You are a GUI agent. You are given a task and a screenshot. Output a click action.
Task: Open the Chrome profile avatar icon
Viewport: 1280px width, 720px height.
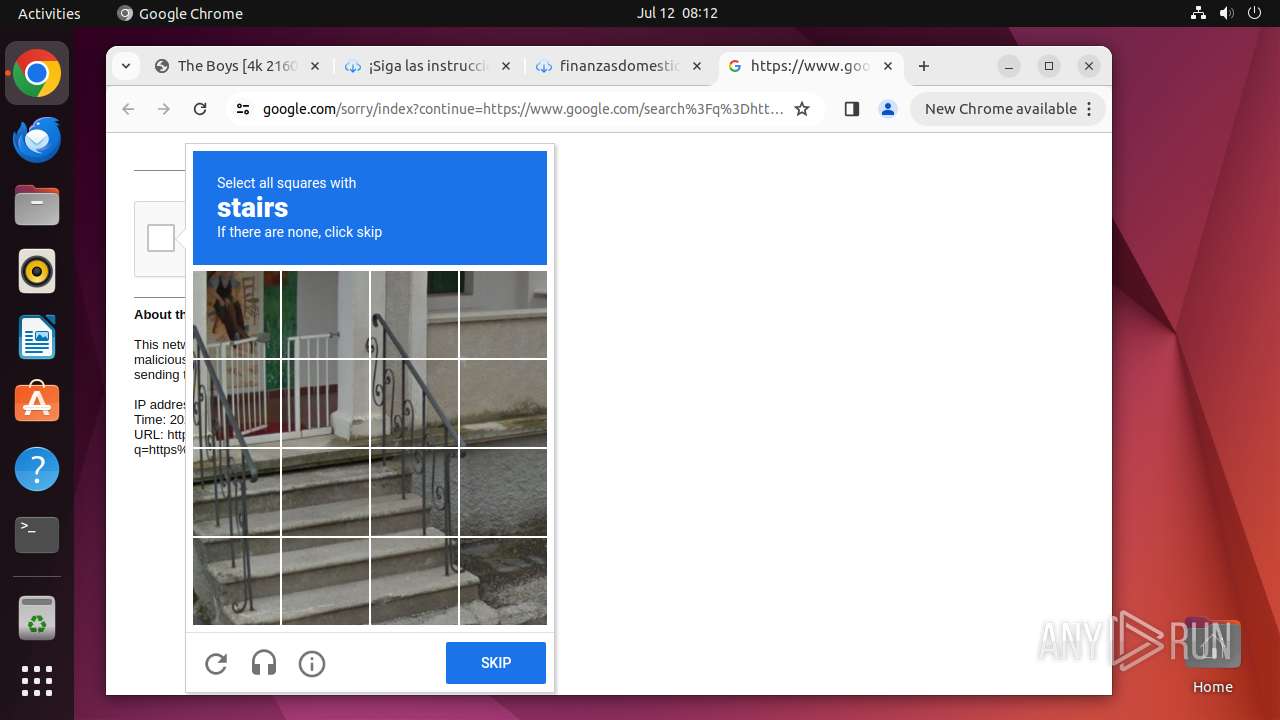pyautogui.click(x=887, y=109)
